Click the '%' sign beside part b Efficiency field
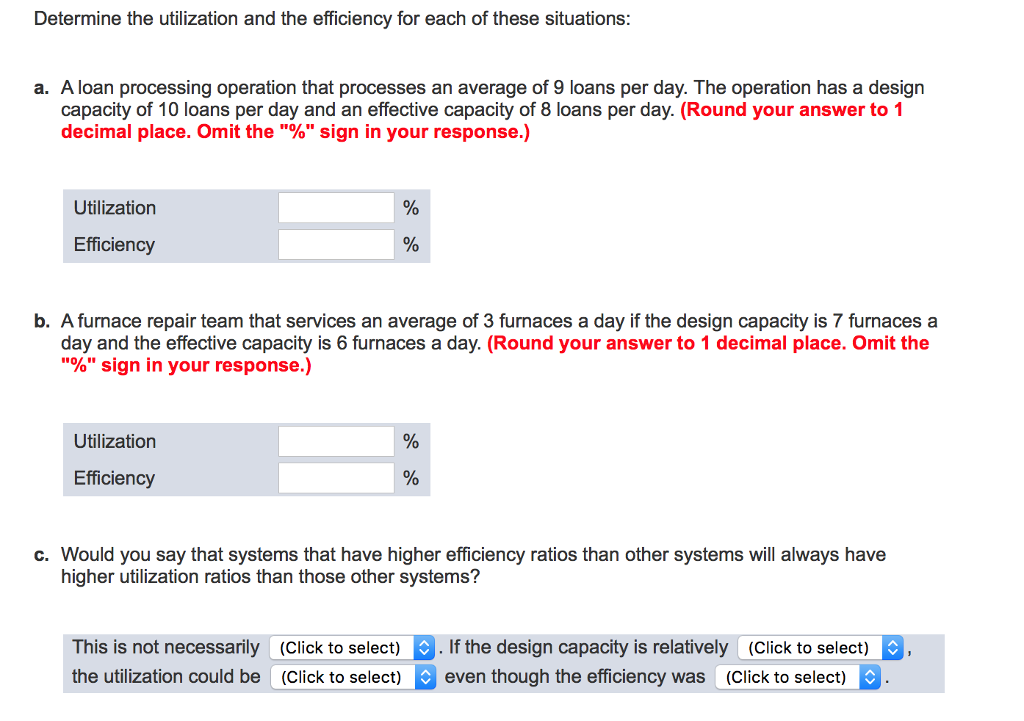This screenshot has width=1024, height=721. pyautogui.click(x=410, y=478)
